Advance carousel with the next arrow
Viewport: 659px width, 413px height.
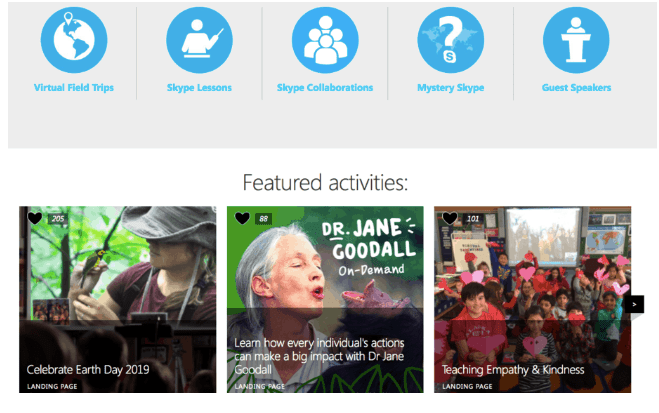(x=635, y=304)
